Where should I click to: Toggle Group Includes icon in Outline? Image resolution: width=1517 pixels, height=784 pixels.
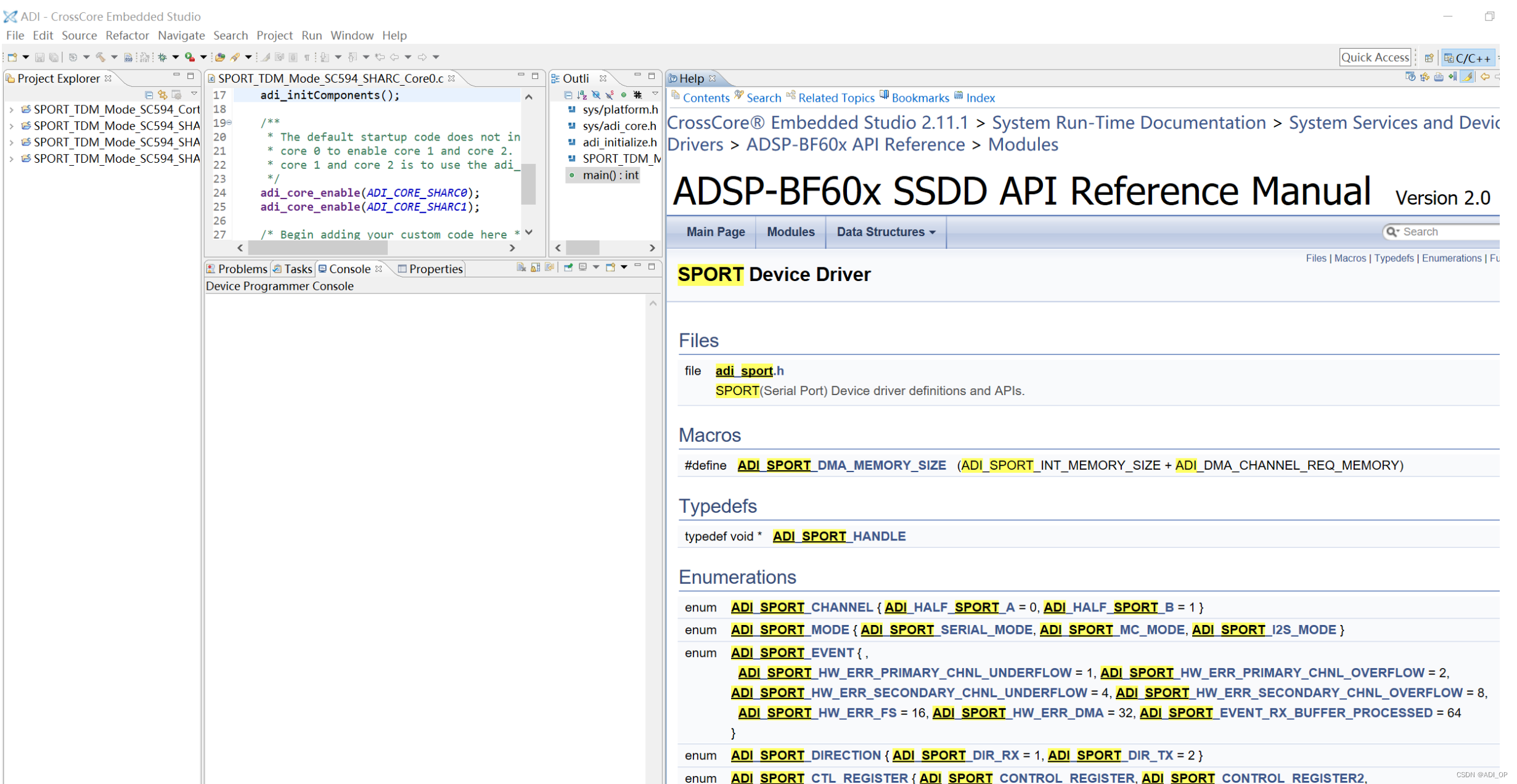(x=637, y=95)
